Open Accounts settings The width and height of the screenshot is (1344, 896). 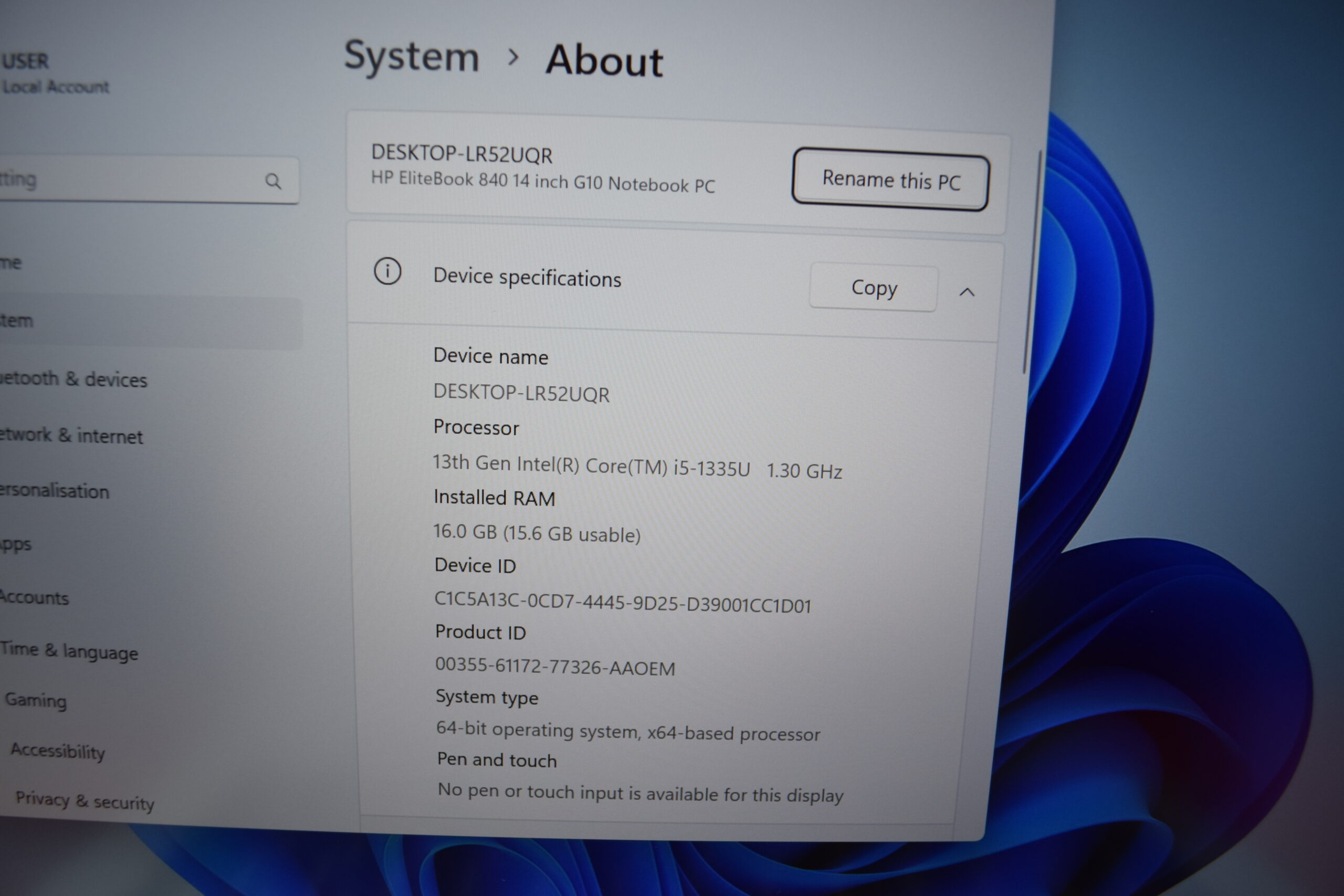34,597
